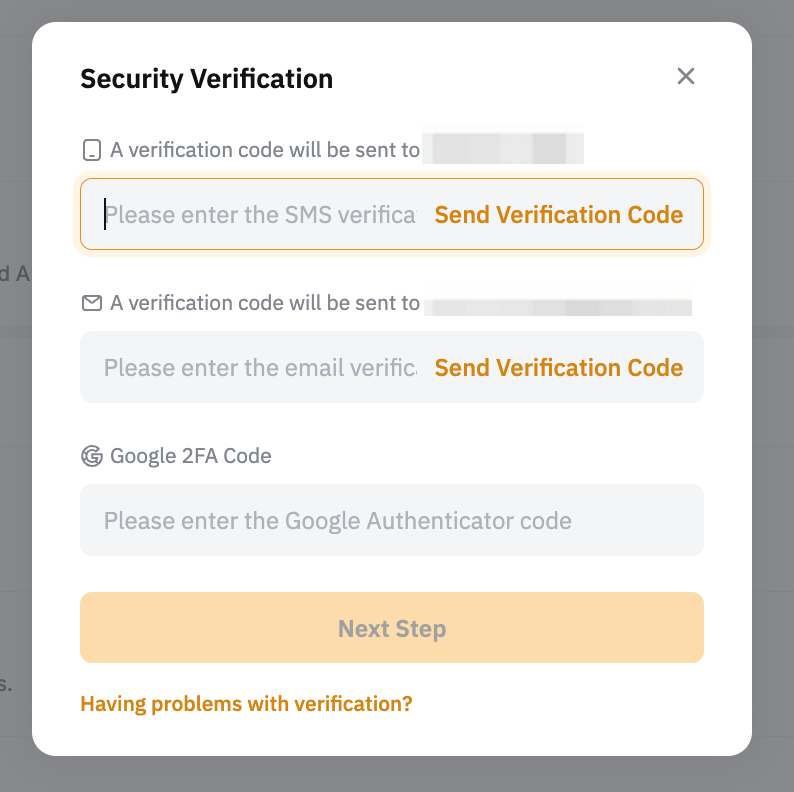
Task: Click the SMS "verification code will be sent" text
Action: click(265, 150)
